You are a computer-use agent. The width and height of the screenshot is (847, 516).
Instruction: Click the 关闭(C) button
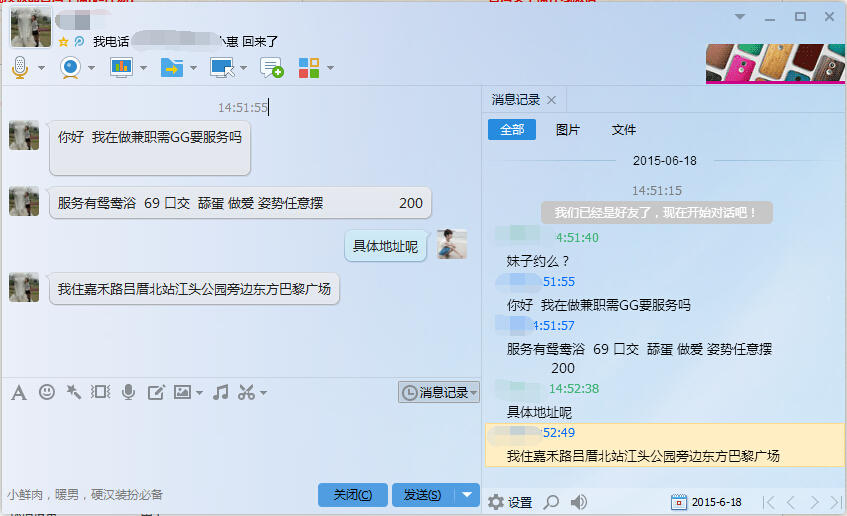coord(353,495)
